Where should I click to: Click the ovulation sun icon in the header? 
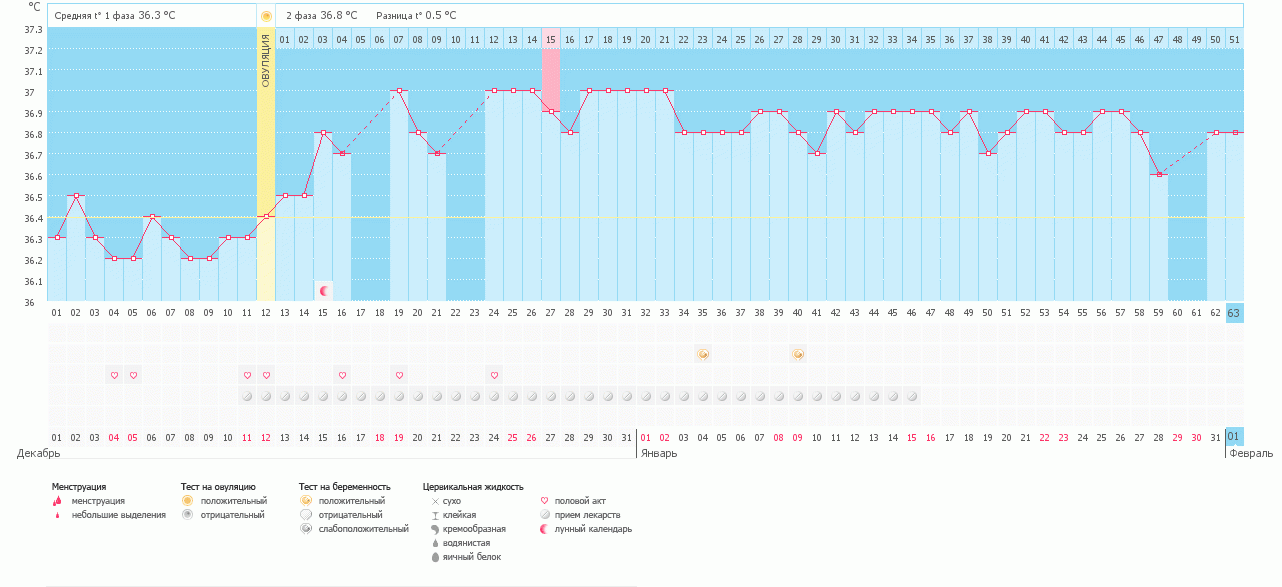coord(266,16)
